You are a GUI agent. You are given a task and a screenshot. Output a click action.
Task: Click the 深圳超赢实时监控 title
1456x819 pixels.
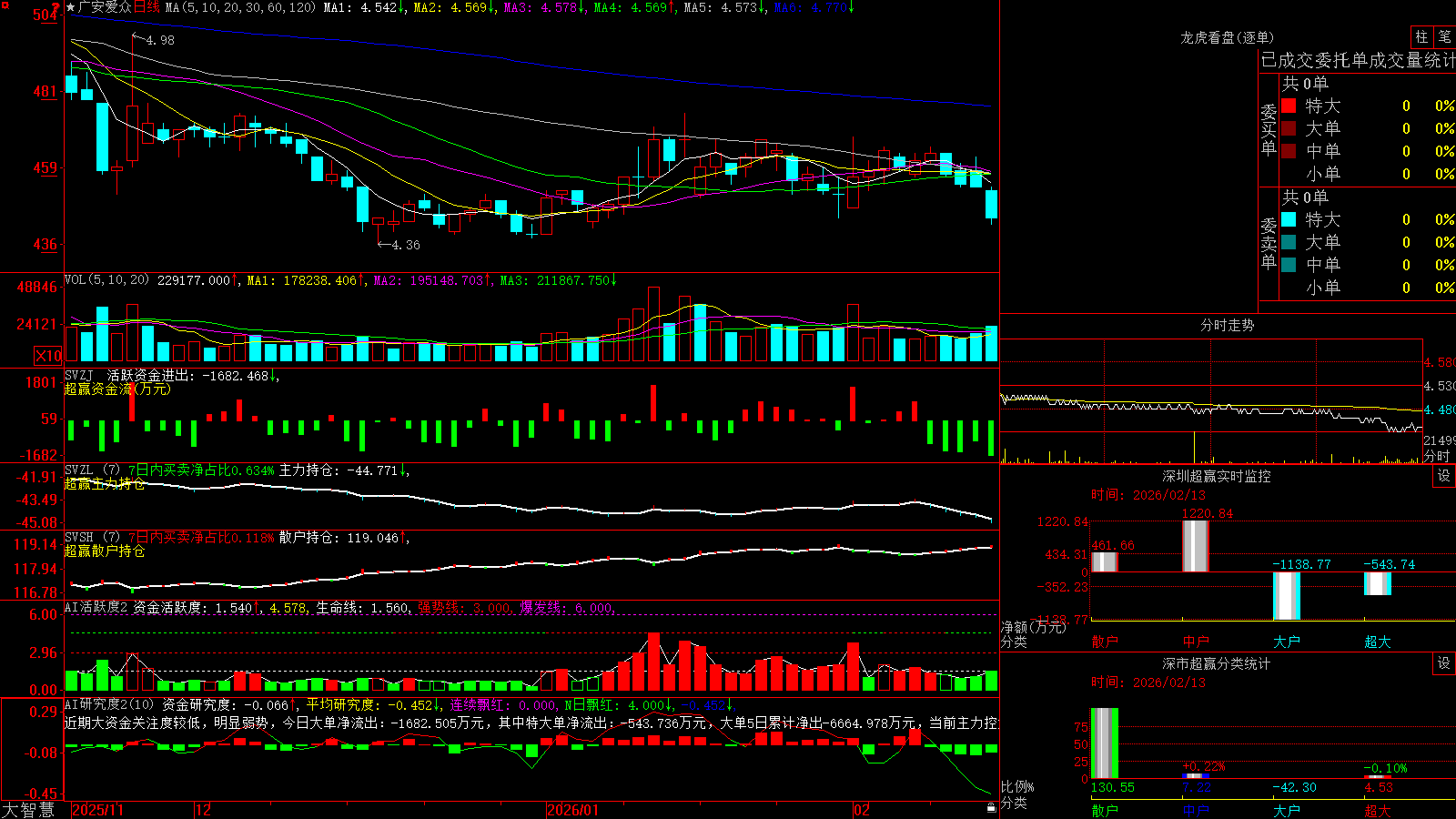[1217, 476]
